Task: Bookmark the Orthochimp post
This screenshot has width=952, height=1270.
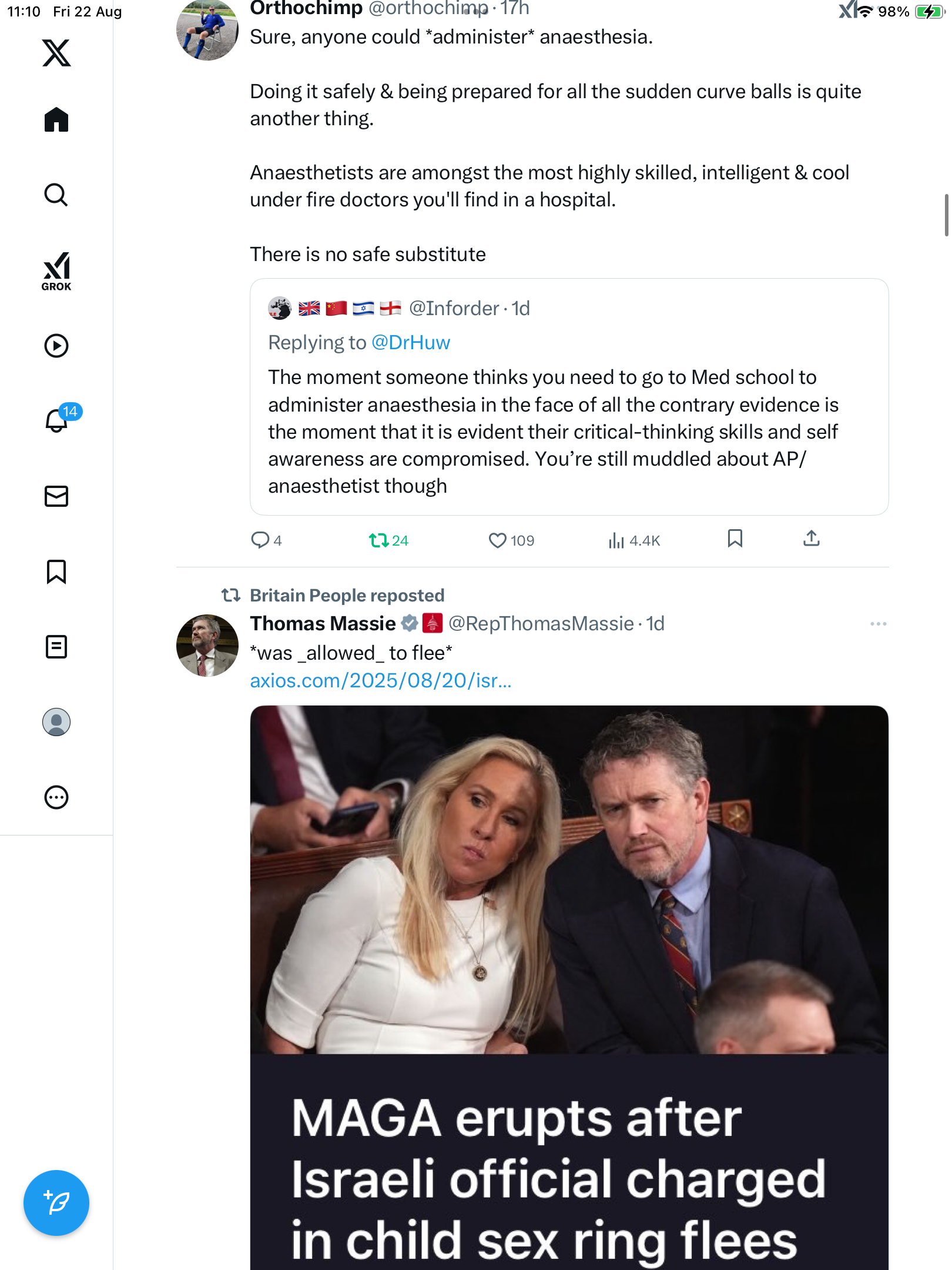Action: click(735, 539)
